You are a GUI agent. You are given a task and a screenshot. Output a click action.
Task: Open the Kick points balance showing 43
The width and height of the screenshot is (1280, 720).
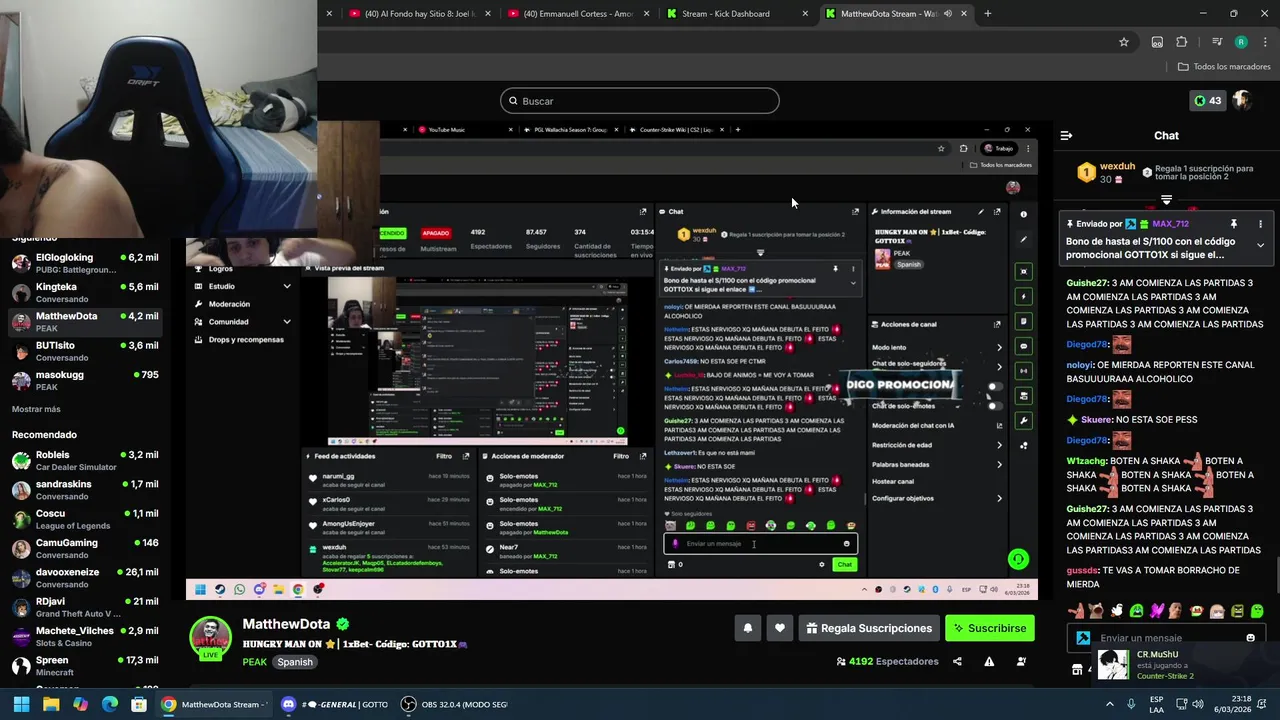(x=1207, y=101)
